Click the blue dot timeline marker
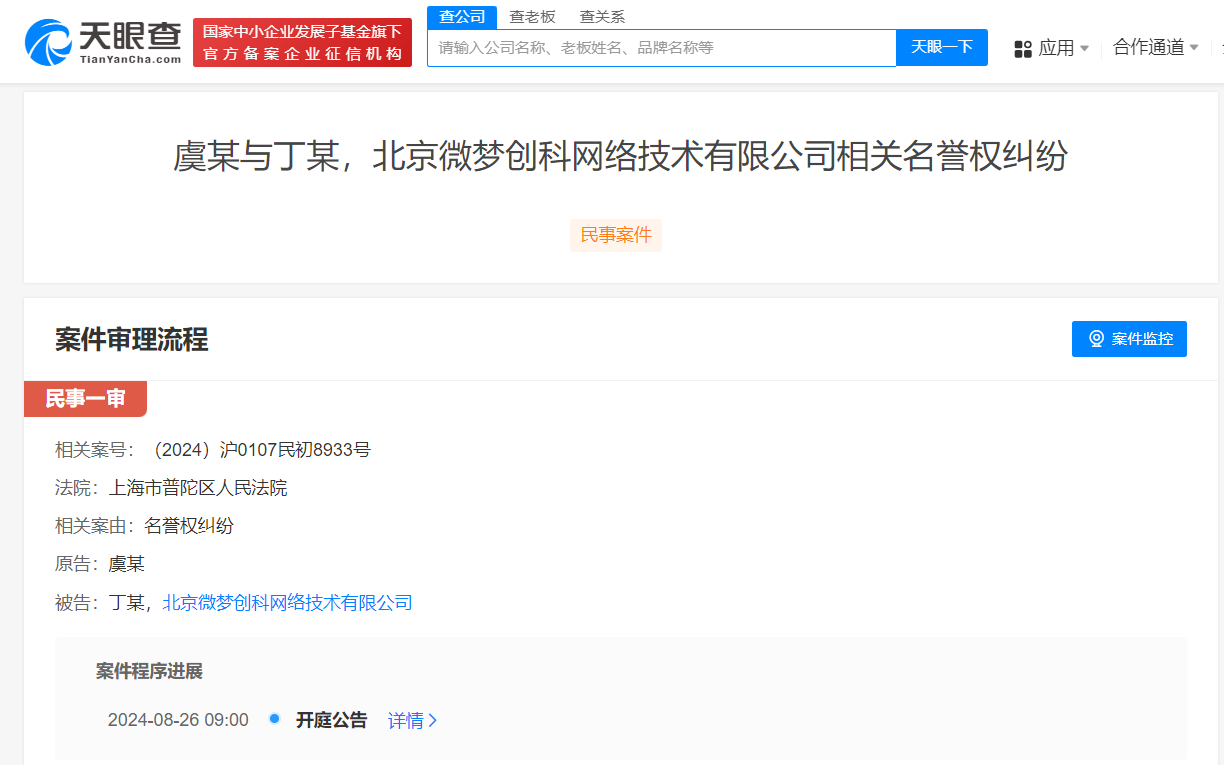Image resolution: width=1224 pixels, height=765 pixels. click(x=274, y=719)
